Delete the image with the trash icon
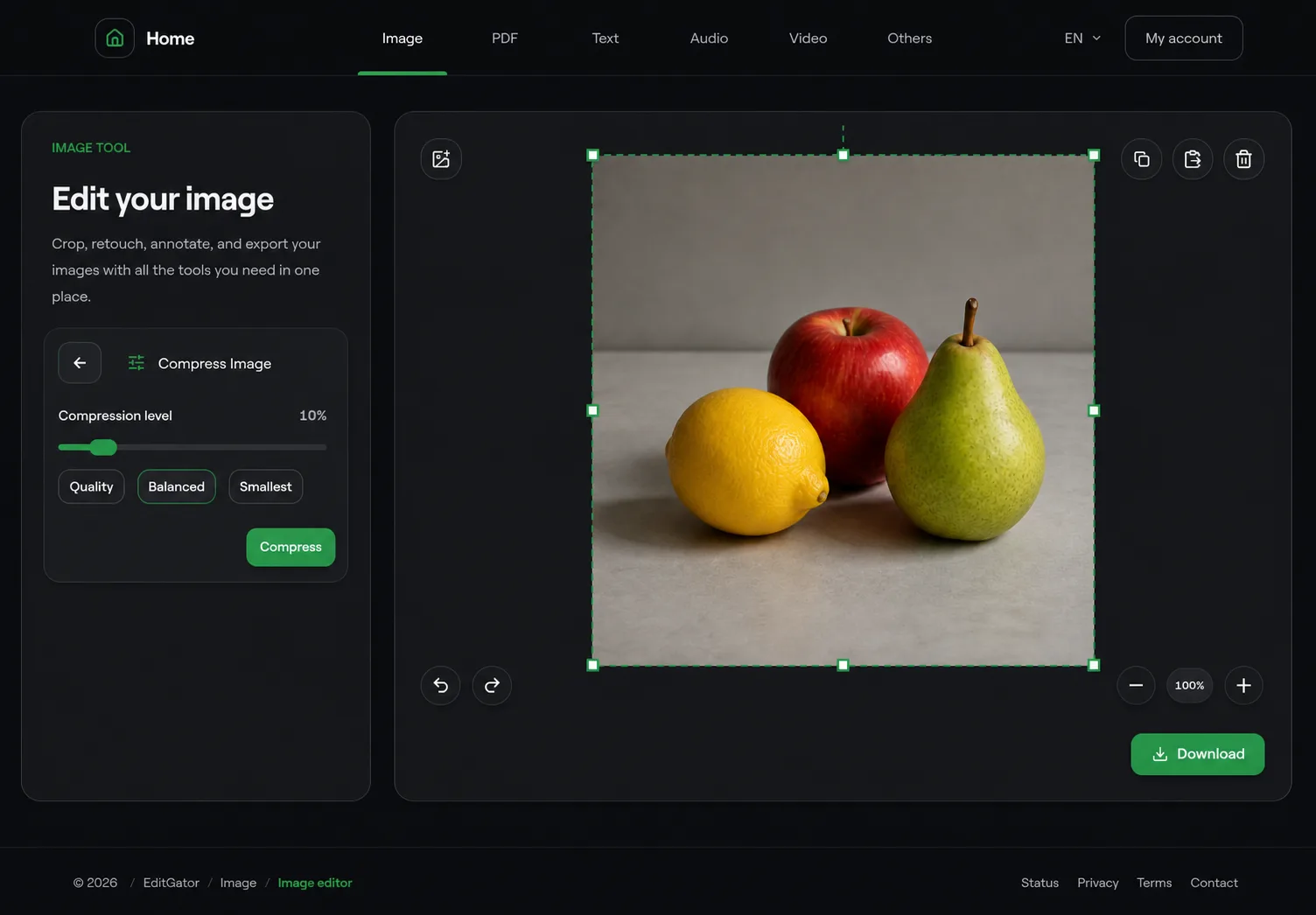 click(1243, 159)
